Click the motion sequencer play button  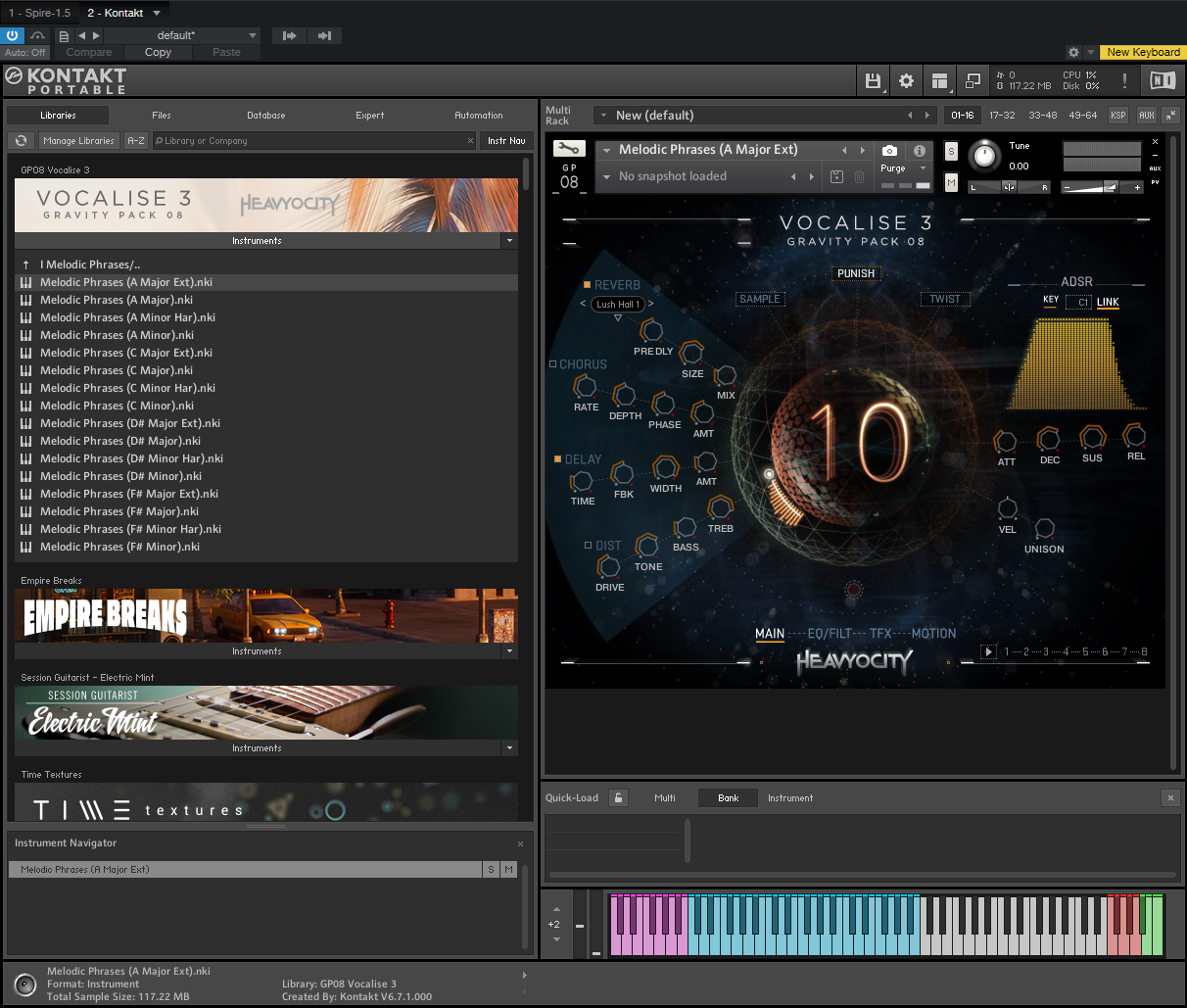988,651
